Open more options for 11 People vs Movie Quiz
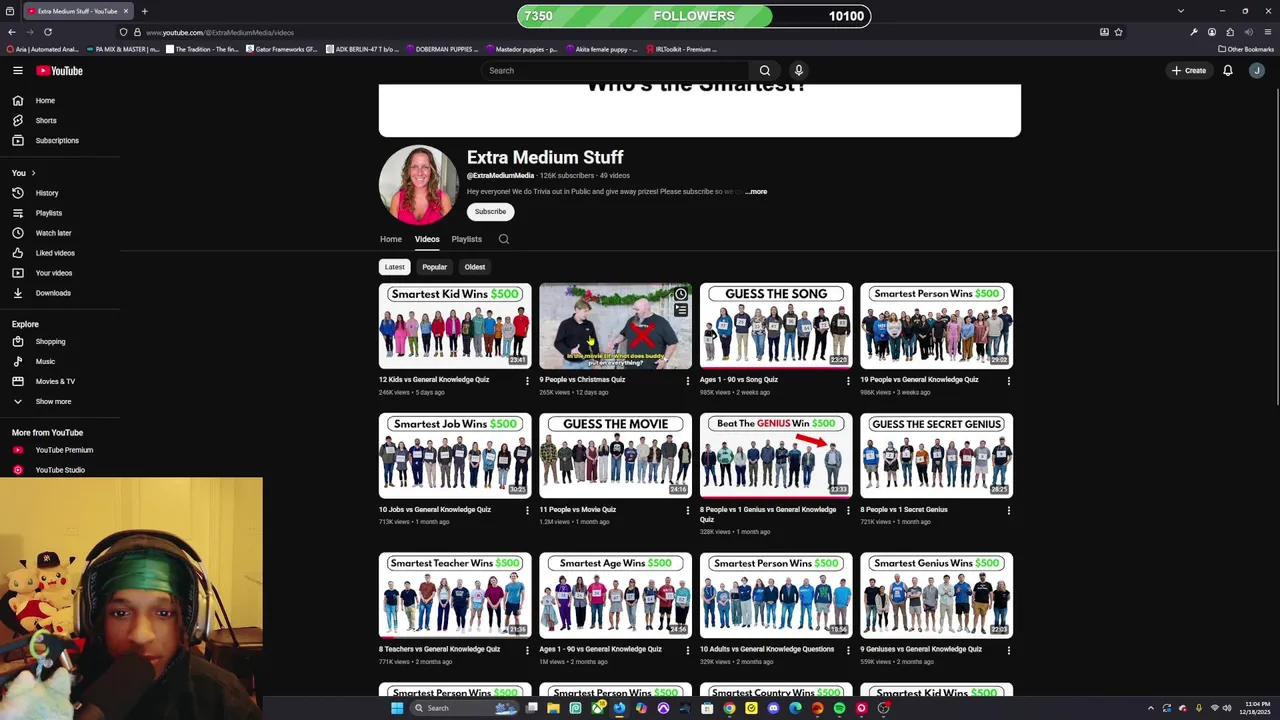The image size is (1280, 720). coord(687,510)
